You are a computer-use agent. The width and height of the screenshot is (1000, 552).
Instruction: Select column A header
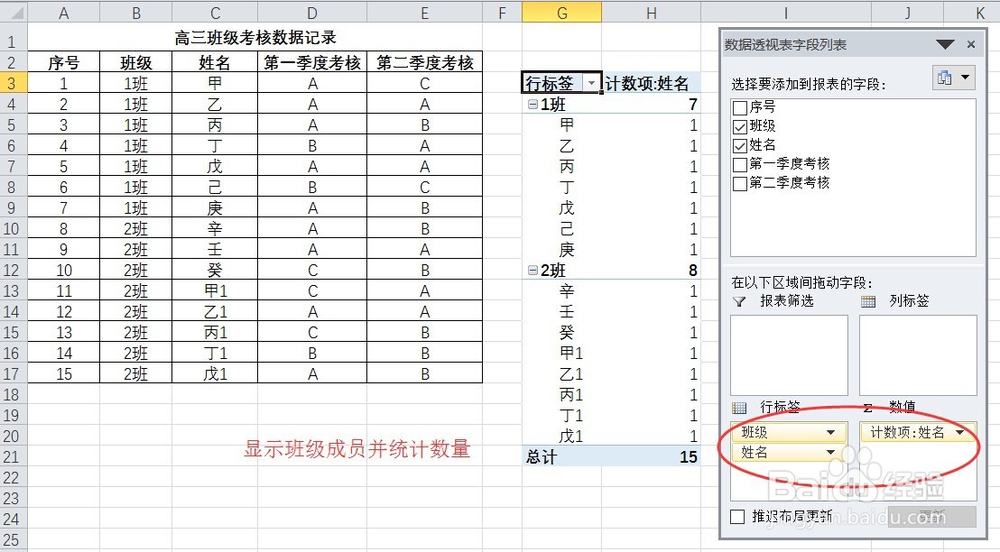[64, 12]
